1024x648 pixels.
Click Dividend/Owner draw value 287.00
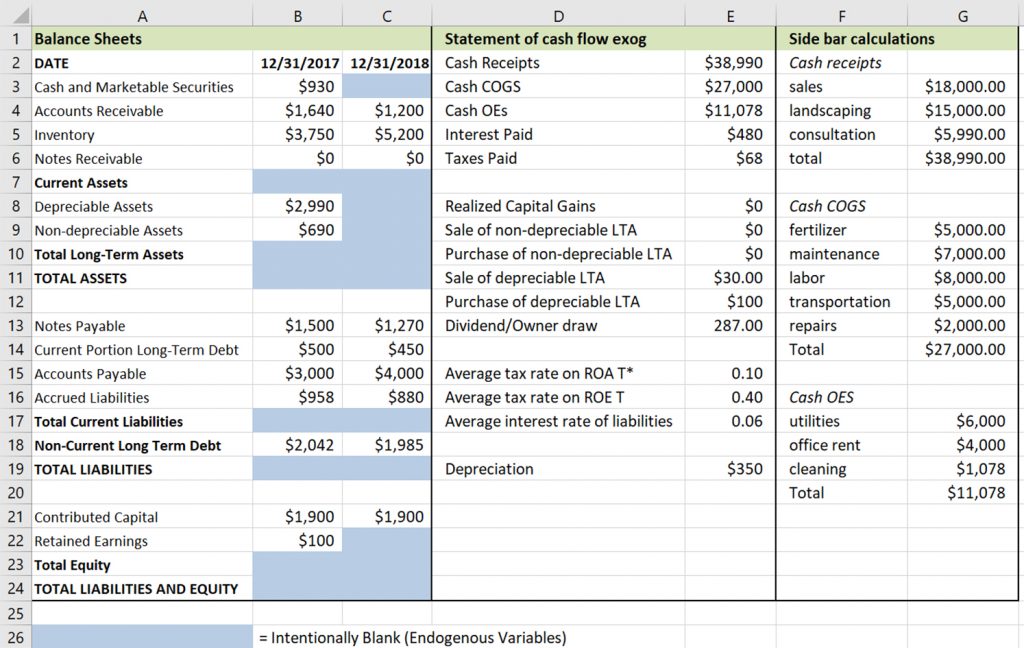(739, 326)
